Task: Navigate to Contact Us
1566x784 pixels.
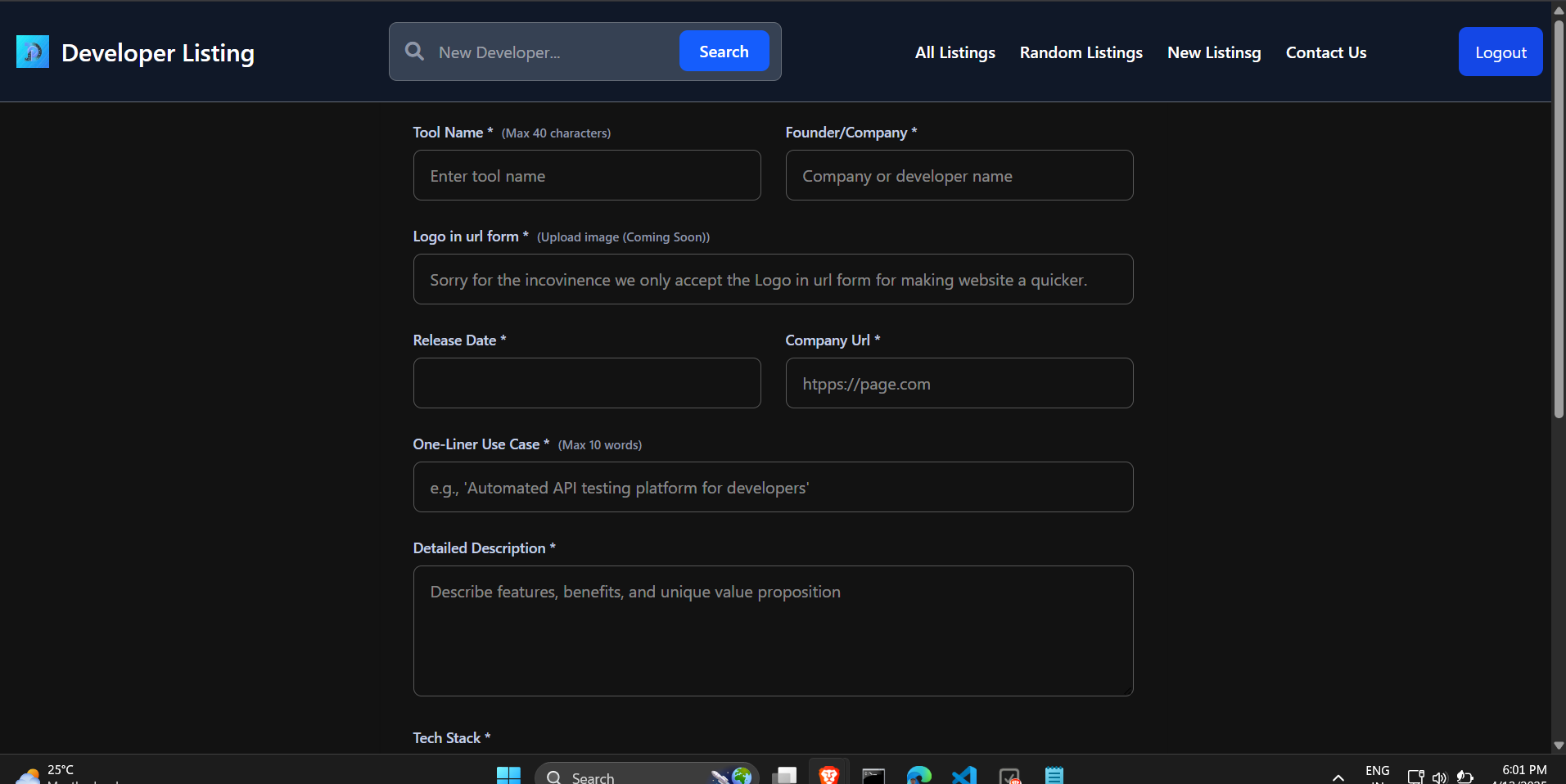Action: tap(1325, 52)
